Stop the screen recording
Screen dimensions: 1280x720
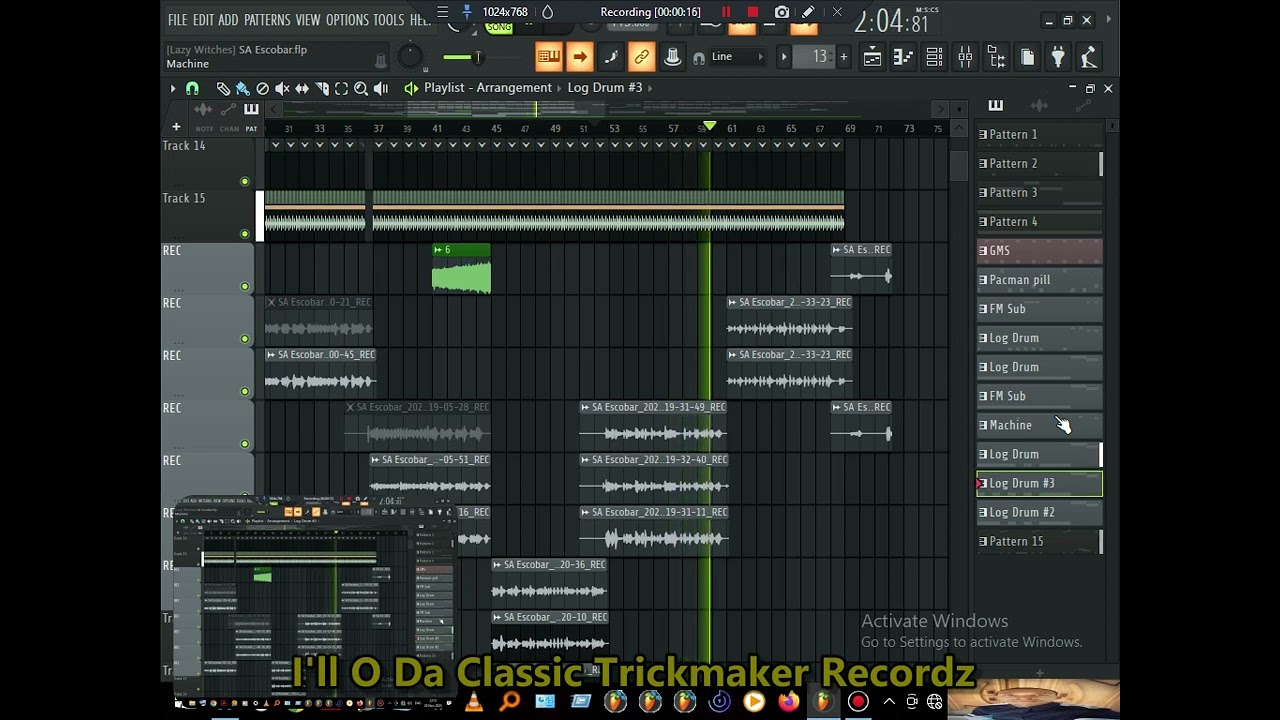click(x=753, y=12)
